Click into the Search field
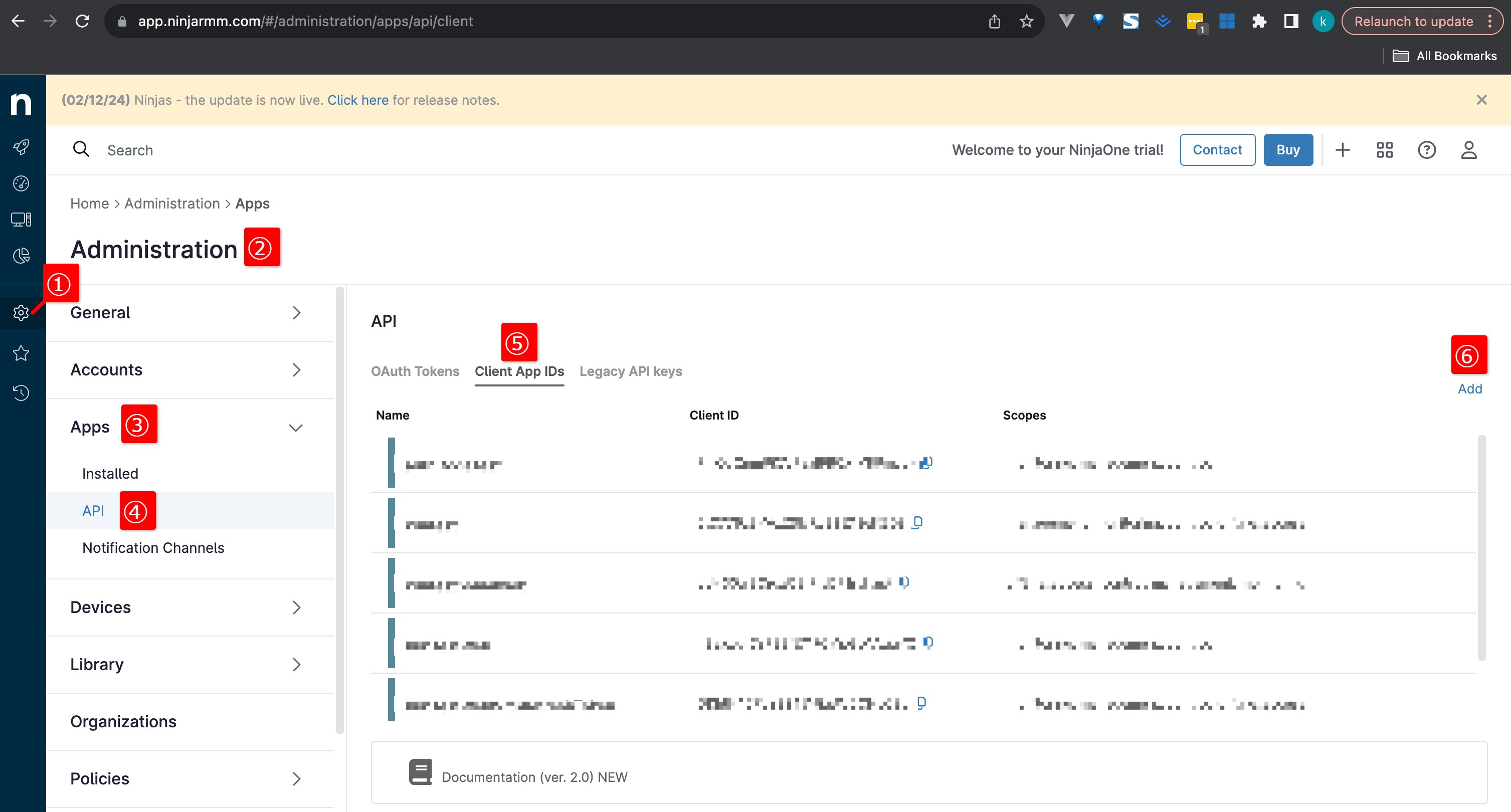 (130, 151)
